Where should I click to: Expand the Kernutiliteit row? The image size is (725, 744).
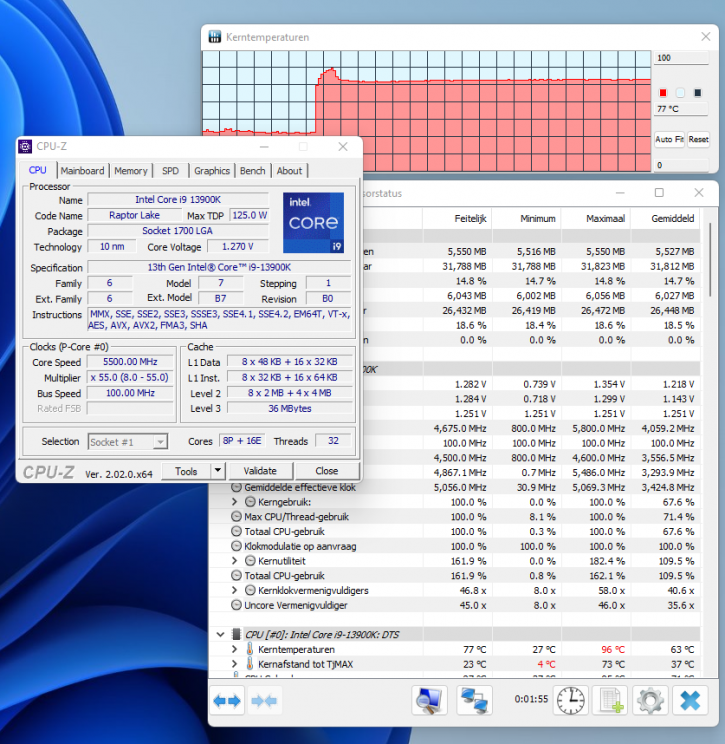[234, 560]
